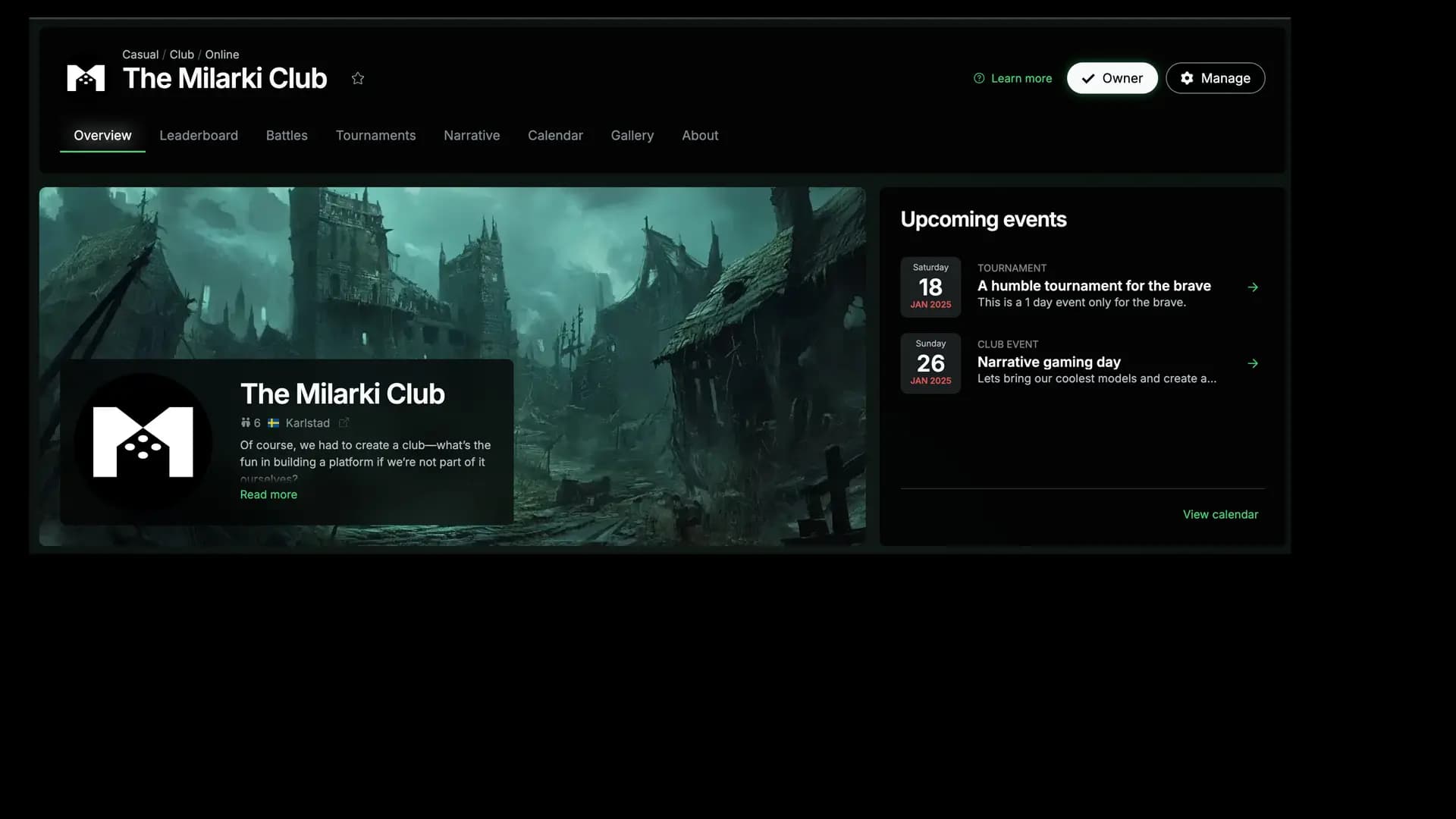Click the question mark icon beside Learn more
The height and width of the screenshot is (819, 1456).
(978, 78)
